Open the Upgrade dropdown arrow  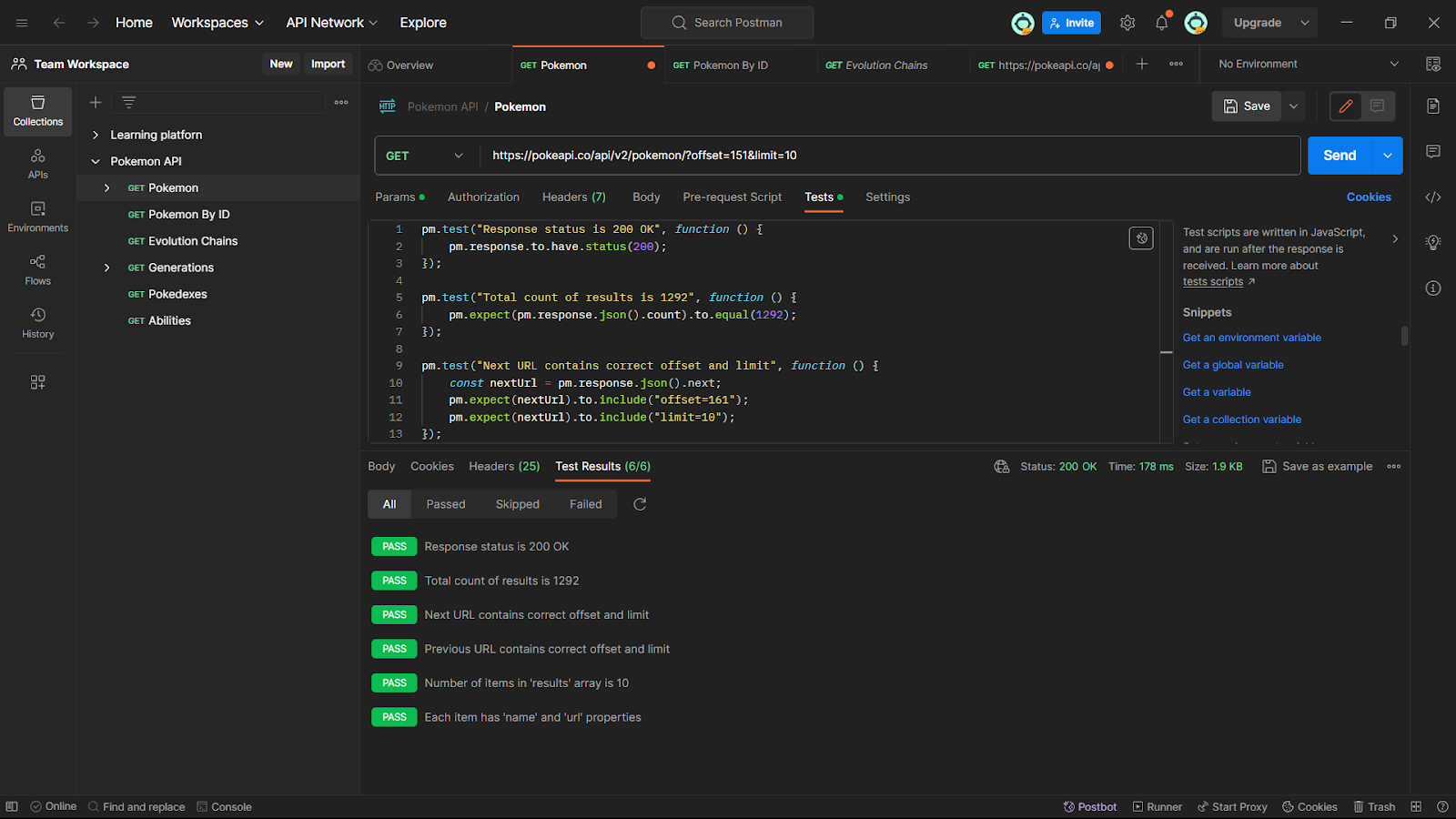1305,23
